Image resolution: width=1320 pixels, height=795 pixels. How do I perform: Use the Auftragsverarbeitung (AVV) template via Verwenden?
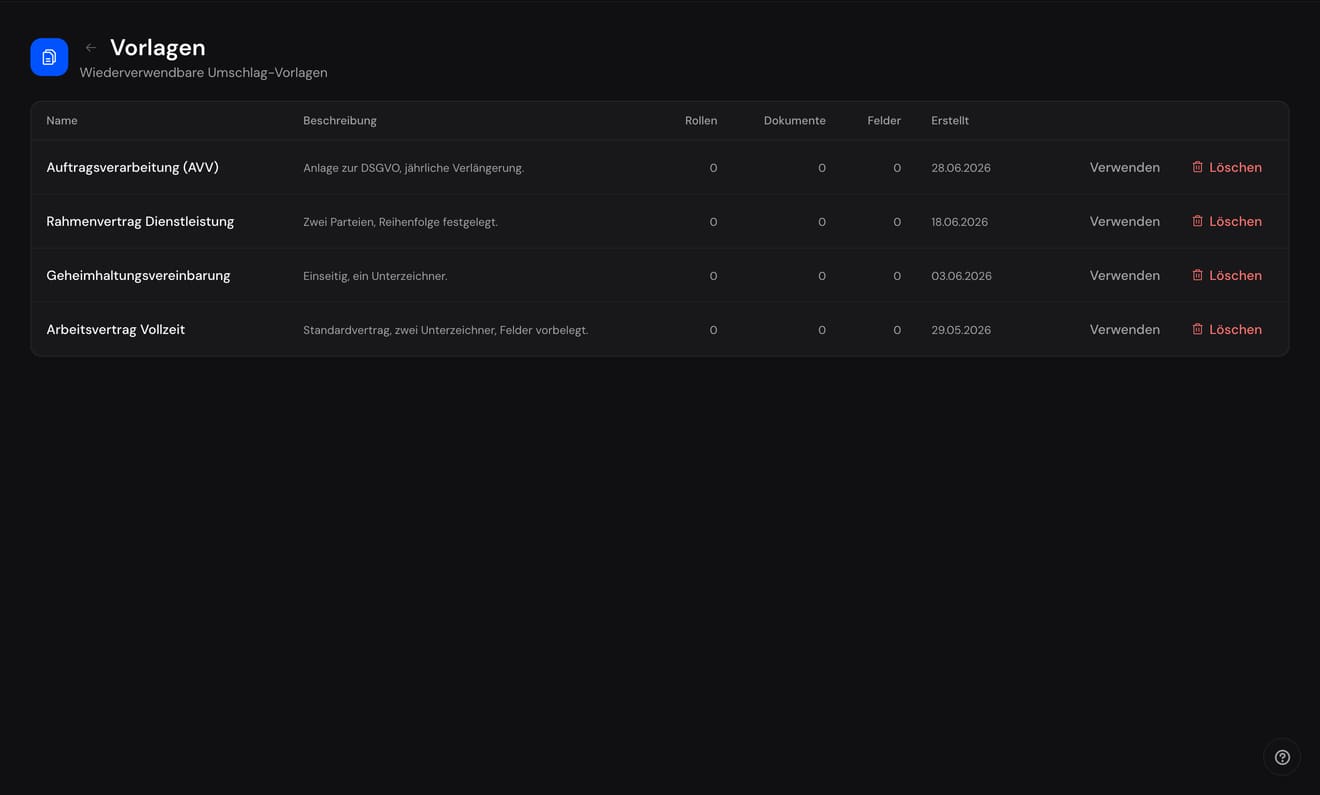click(x=1125, y=167)
